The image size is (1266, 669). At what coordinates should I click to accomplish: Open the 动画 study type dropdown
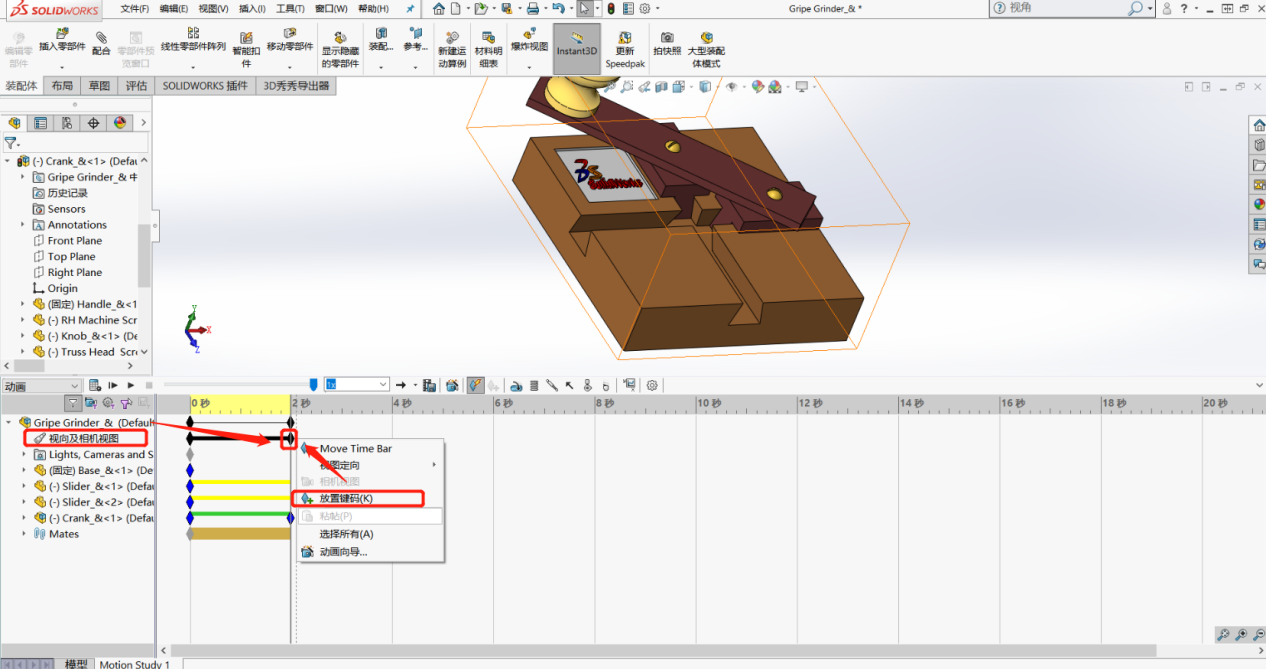click(x=41, y=385)
